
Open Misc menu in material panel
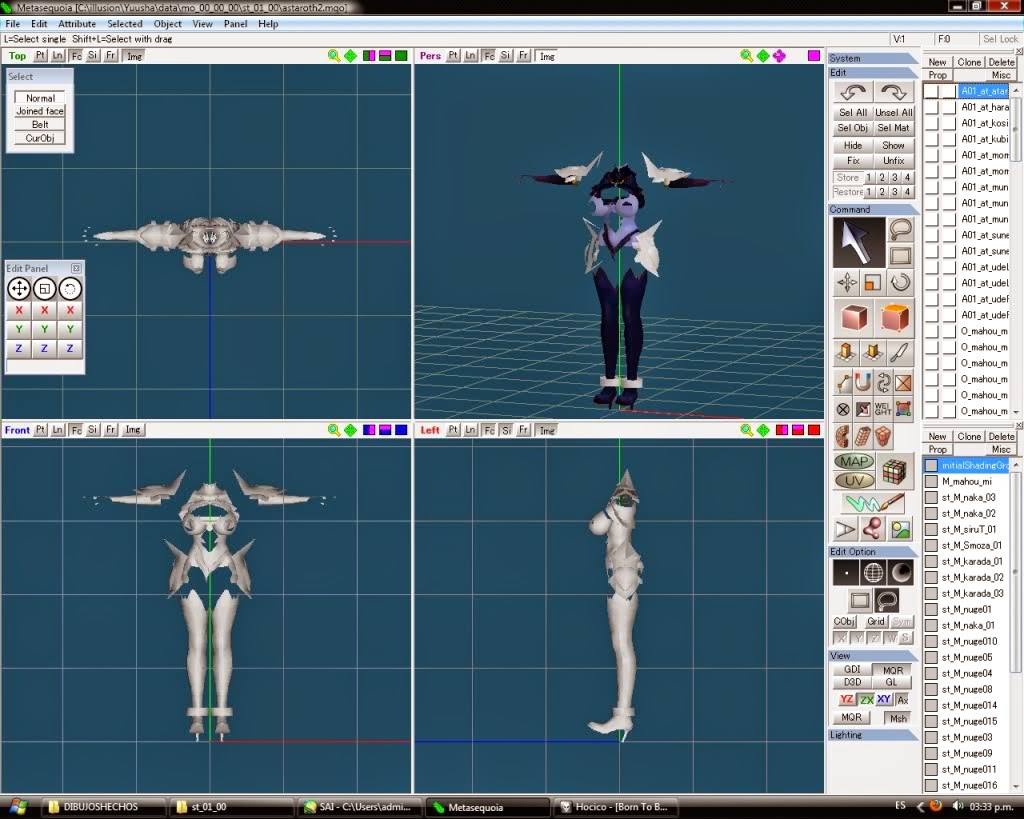point(1000,449)
